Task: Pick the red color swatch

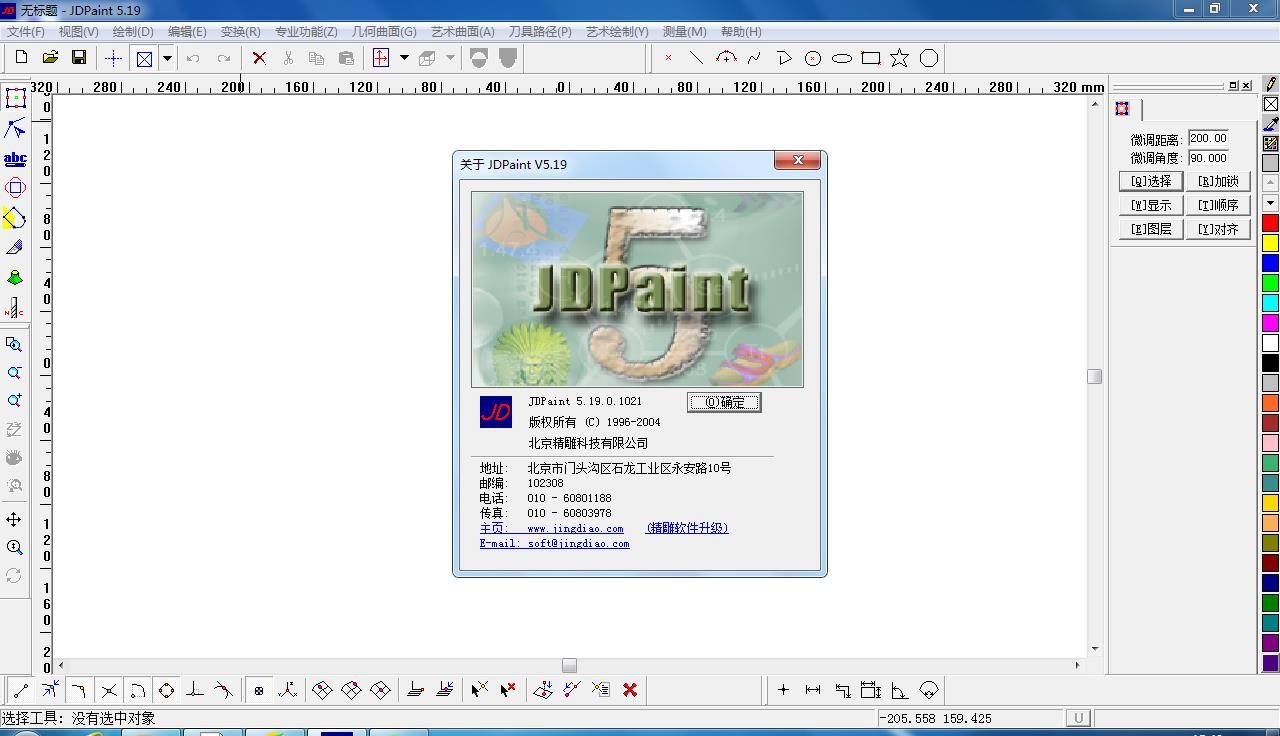Action: pyautogui.click(x=1270, y=223)
